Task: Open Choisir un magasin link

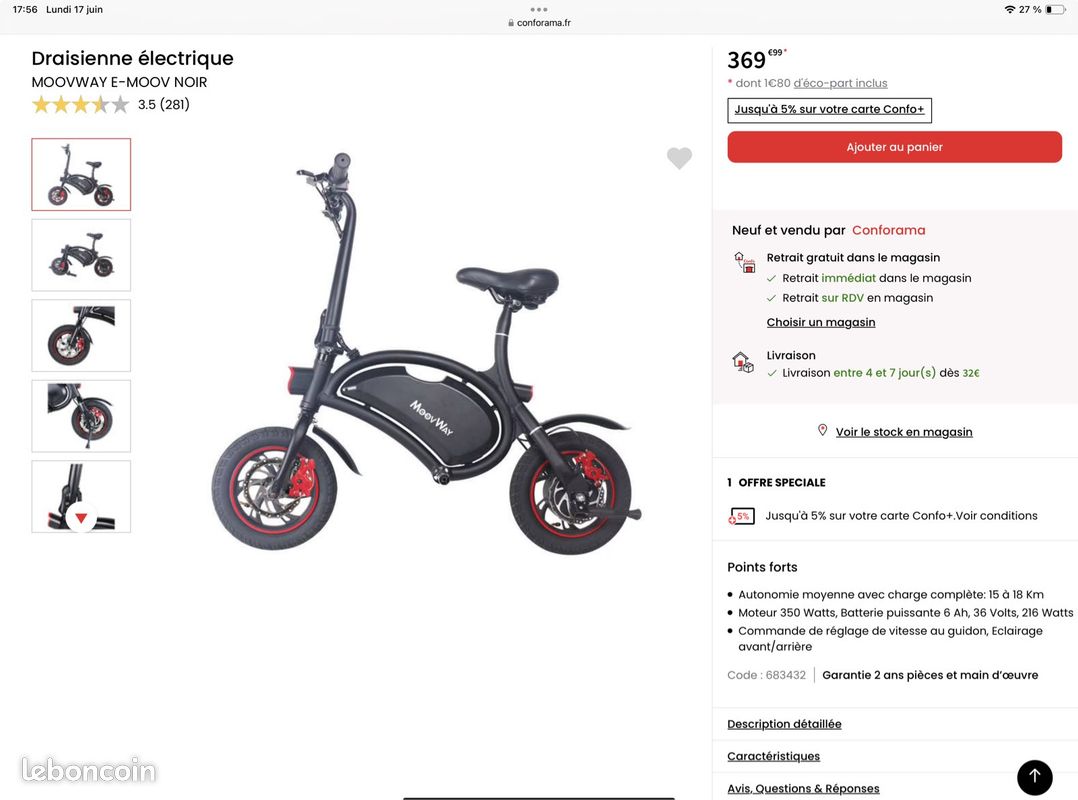Action: (x=821, y=322)
